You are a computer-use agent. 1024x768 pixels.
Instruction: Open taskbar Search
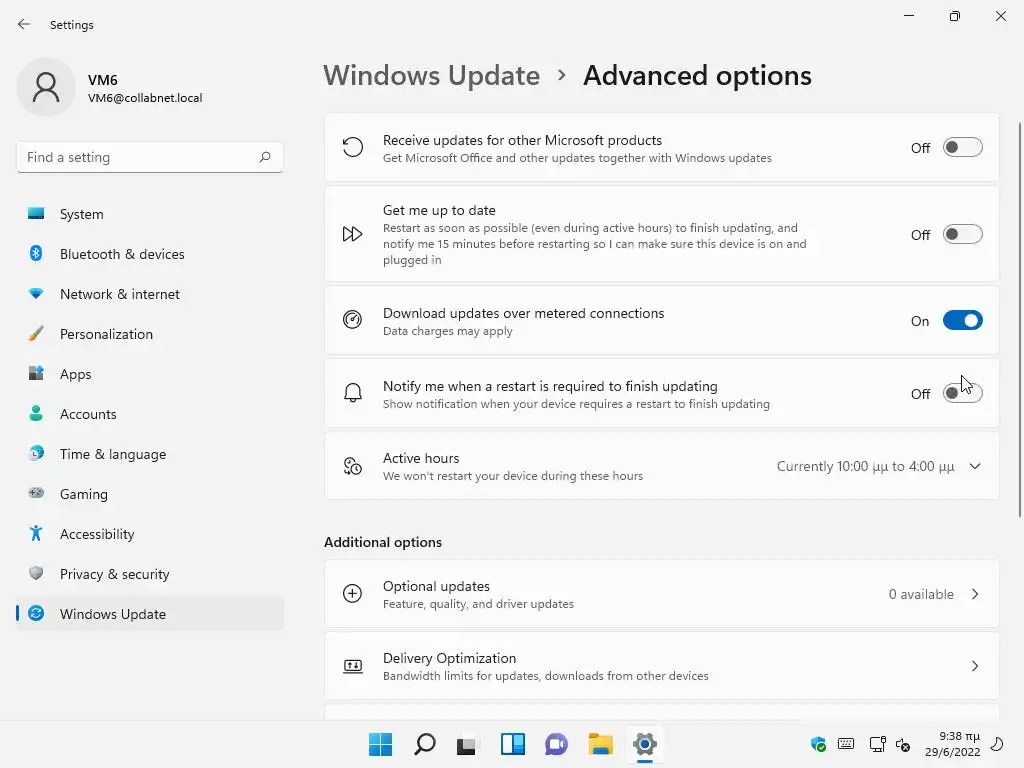(424, 744)
